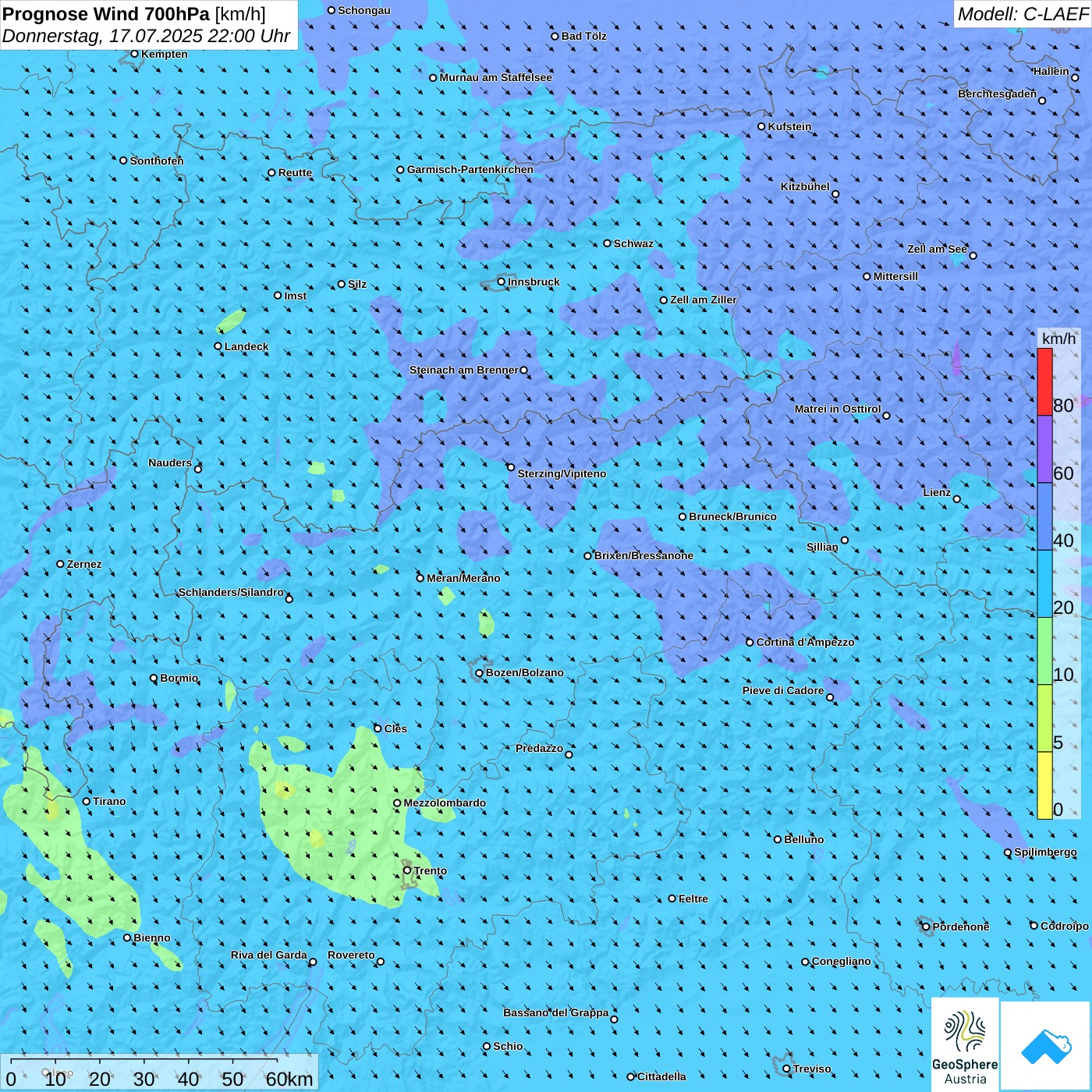This screenshot has width=1092, height=1092.
Task: Click the Bruneck/Brunico label
Action: coord(732,516)
